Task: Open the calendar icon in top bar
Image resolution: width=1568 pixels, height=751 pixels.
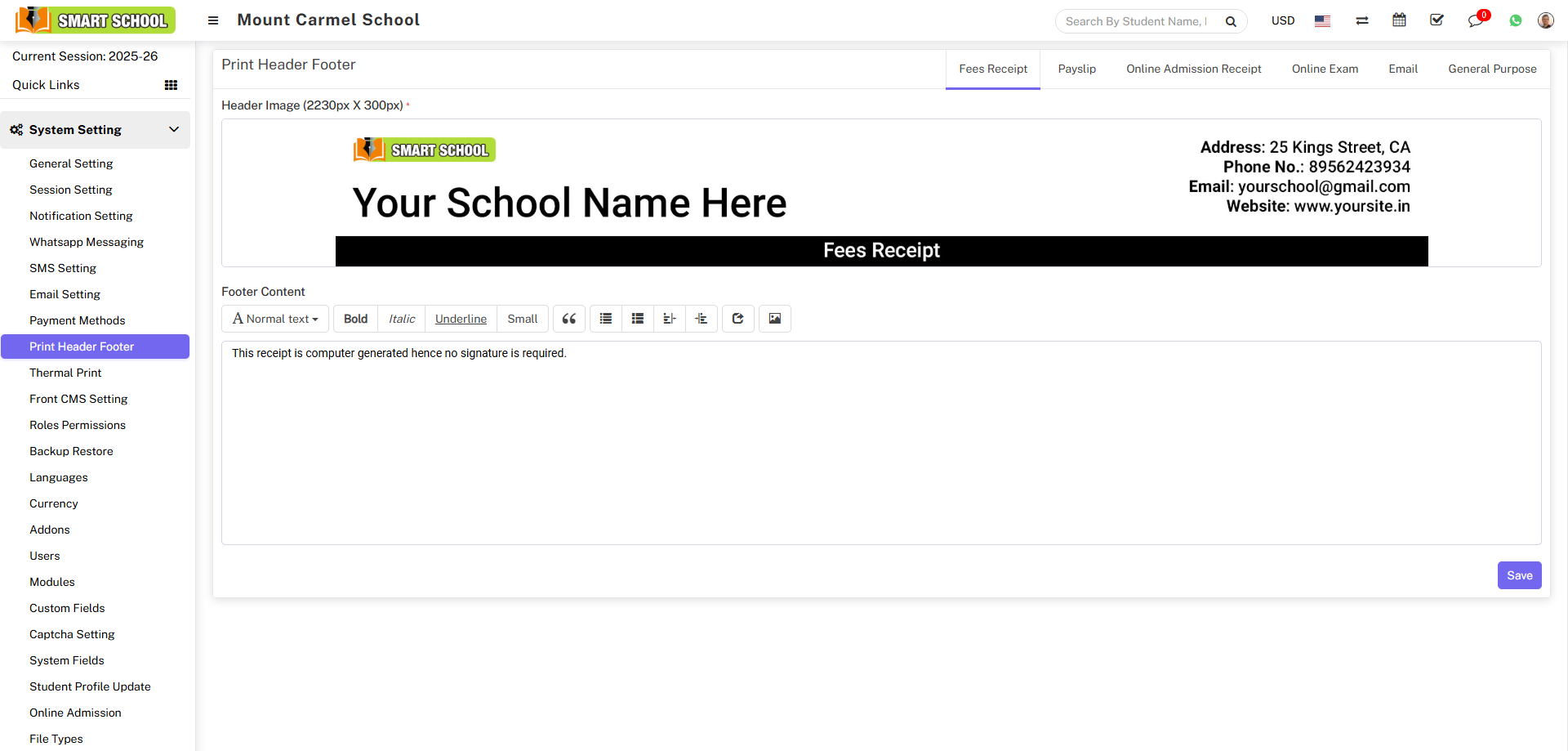Action: (1399, 20)
